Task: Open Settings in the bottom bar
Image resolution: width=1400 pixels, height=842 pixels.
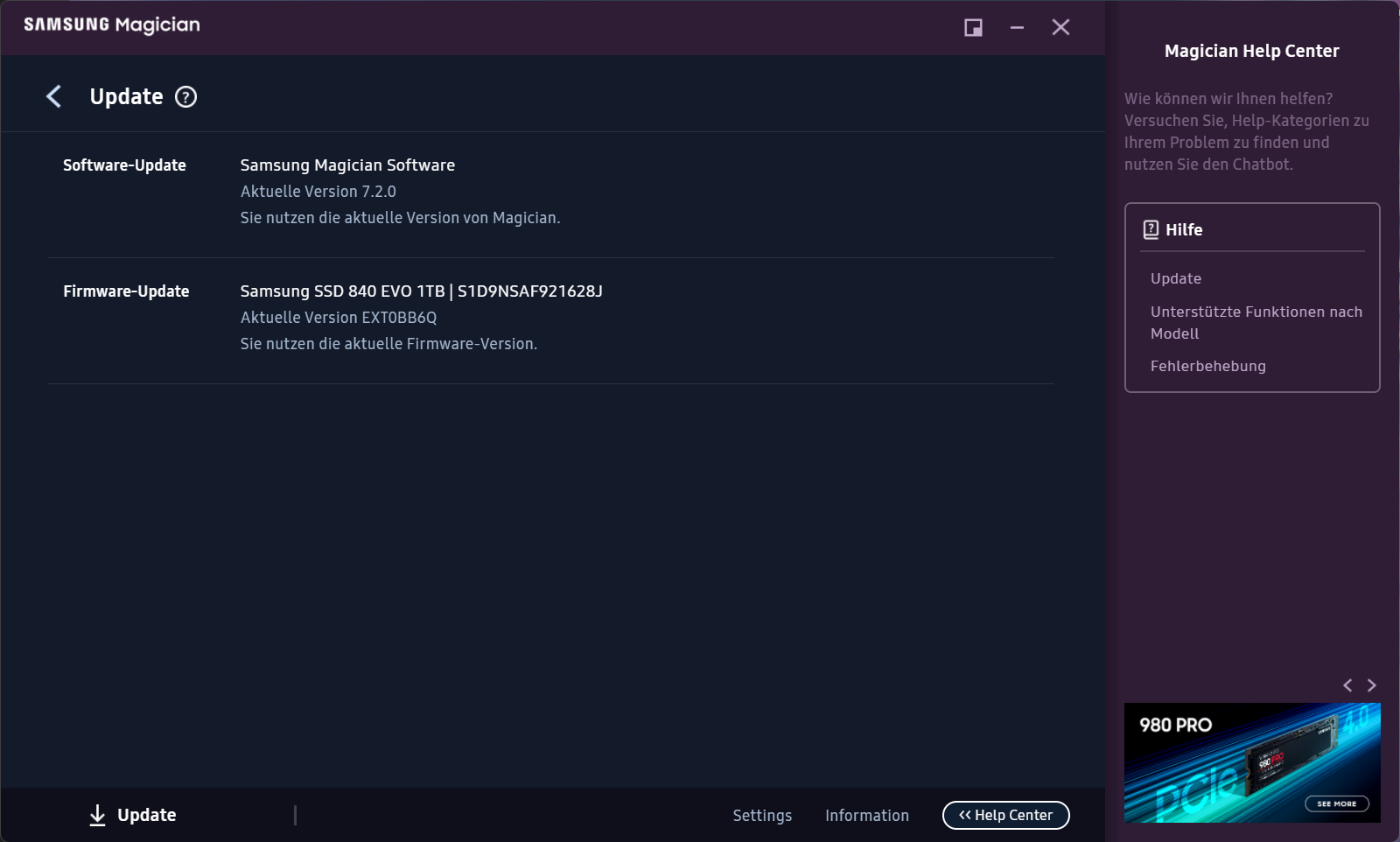Action: coord(762,816)
